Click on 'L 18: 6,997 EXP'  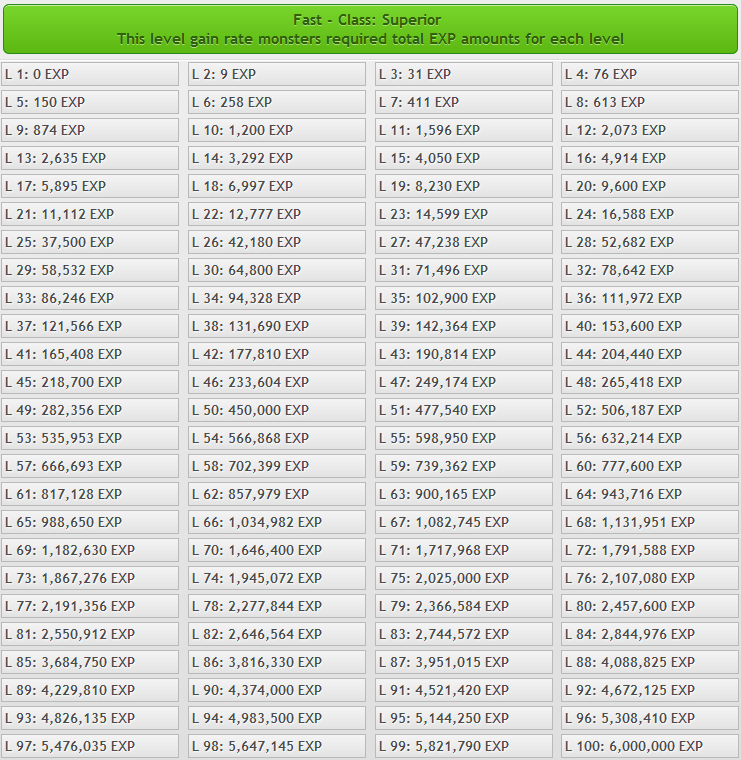click(277, 186)
